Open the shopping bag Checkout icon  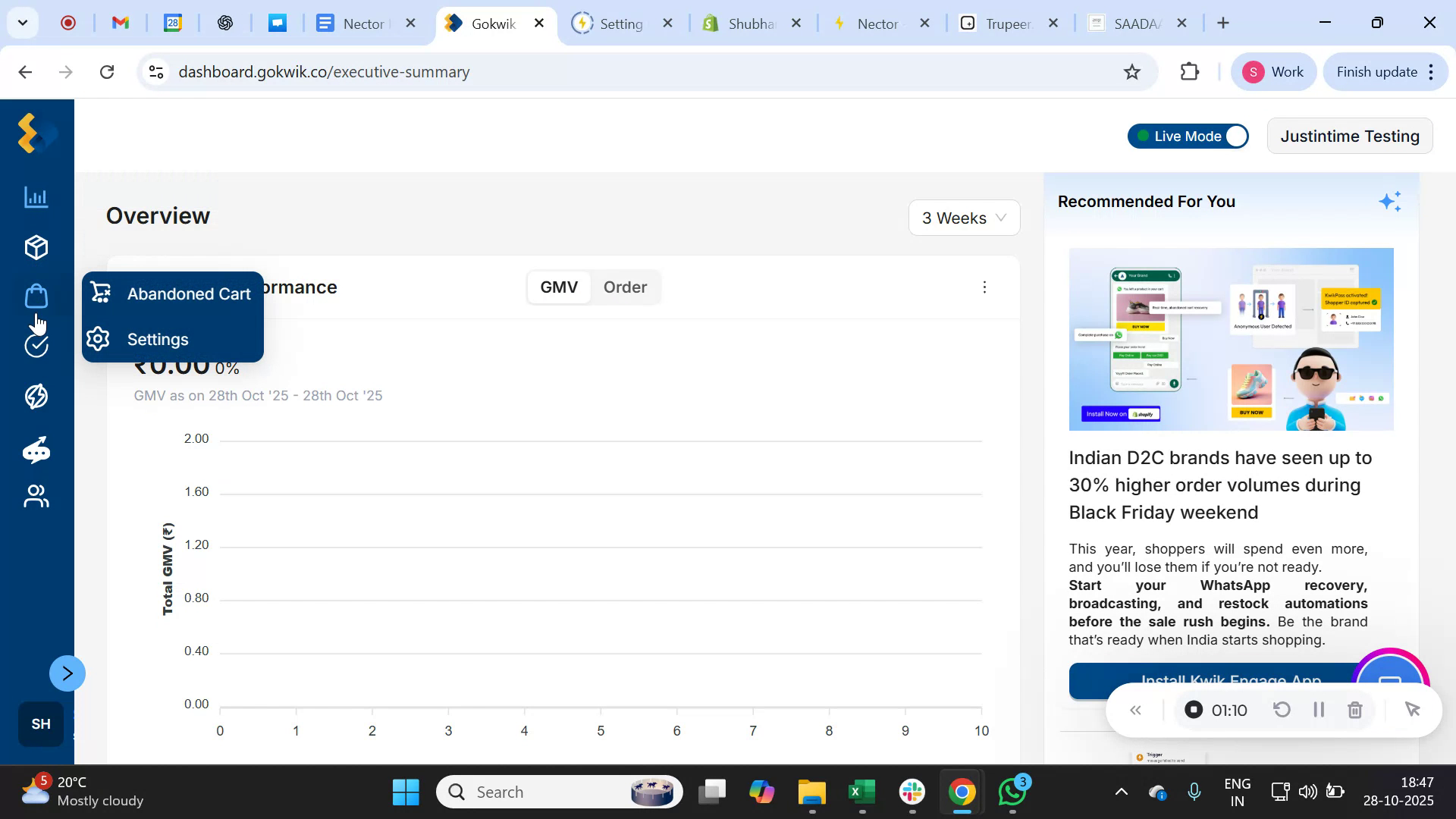(x=36, y=296)
